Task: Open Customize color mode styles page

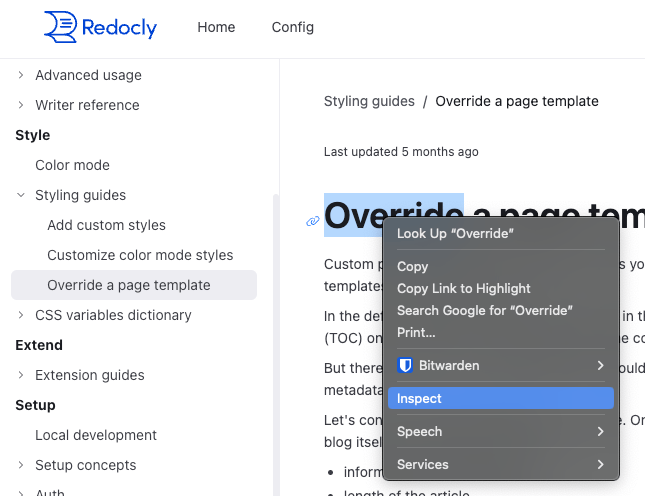Action: 140,255
